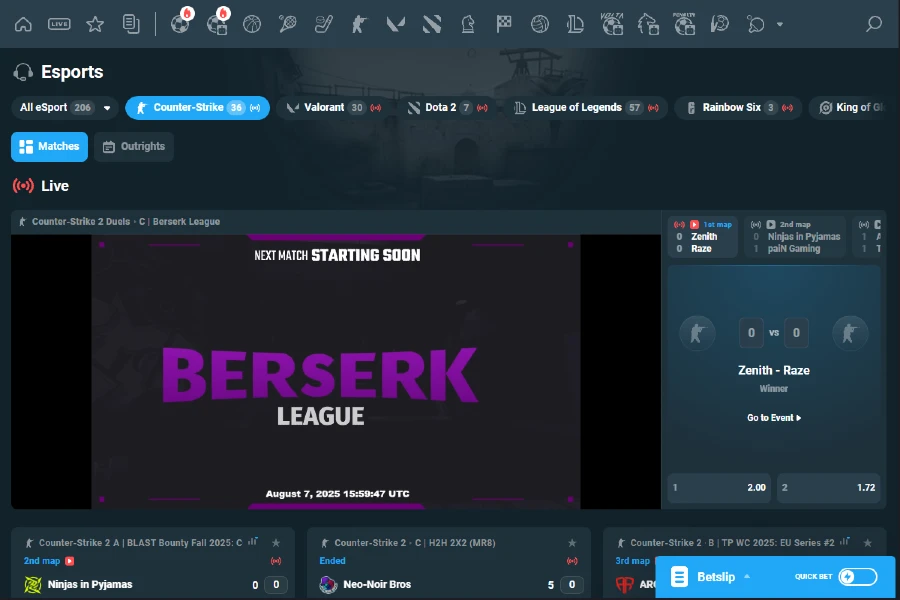Open the search magnifier icon
This screenshot has width=900, height=600.
point(875,22)
